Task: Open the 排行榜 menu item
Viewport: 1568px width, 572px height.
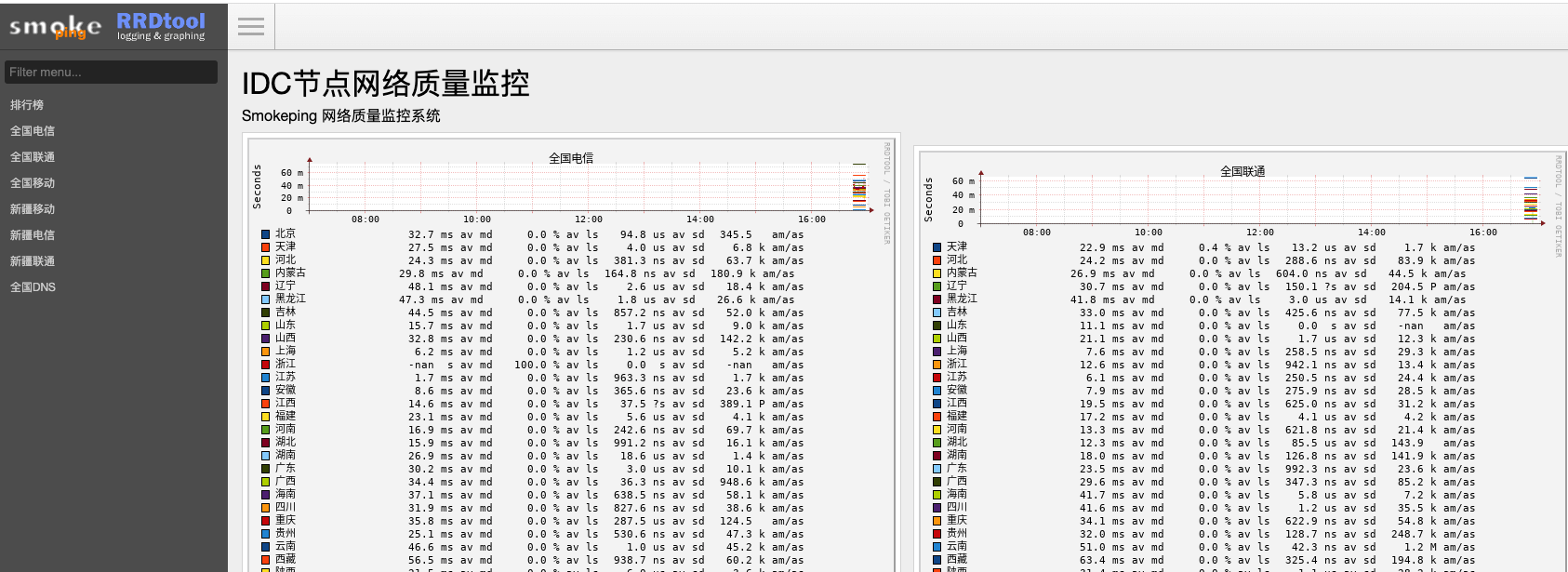Action: click(x=27, y=105)
